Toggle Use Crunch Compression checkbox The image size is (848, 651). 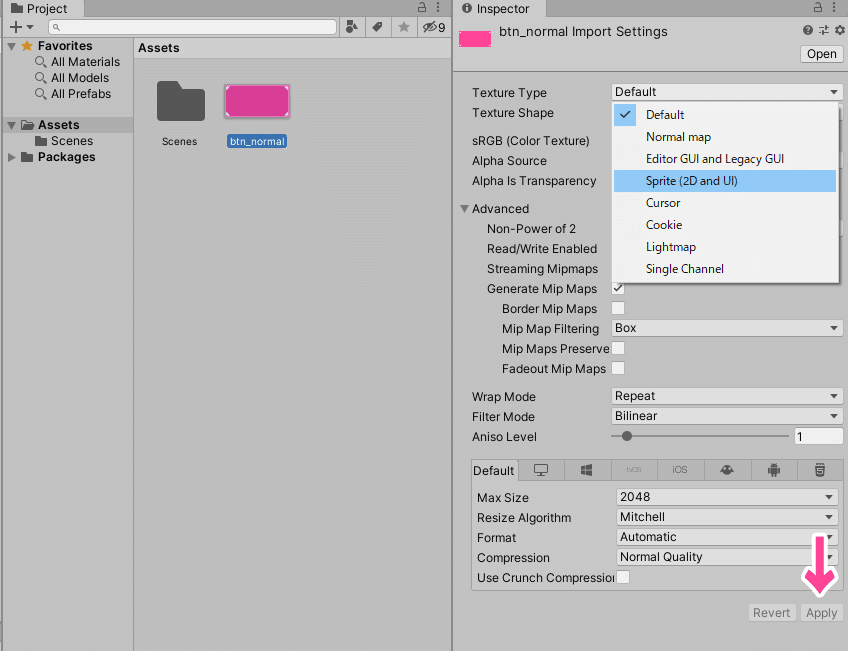623,577
